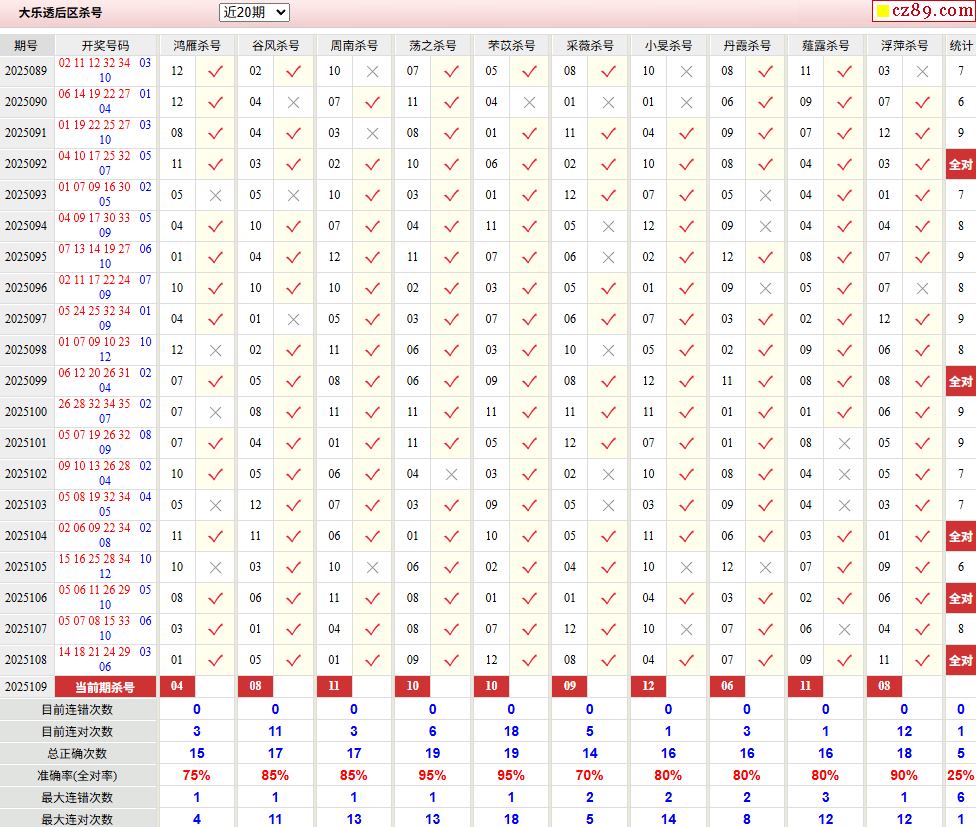Select issue number 2025095
The image size is (976, 827).
coord(26,257)
